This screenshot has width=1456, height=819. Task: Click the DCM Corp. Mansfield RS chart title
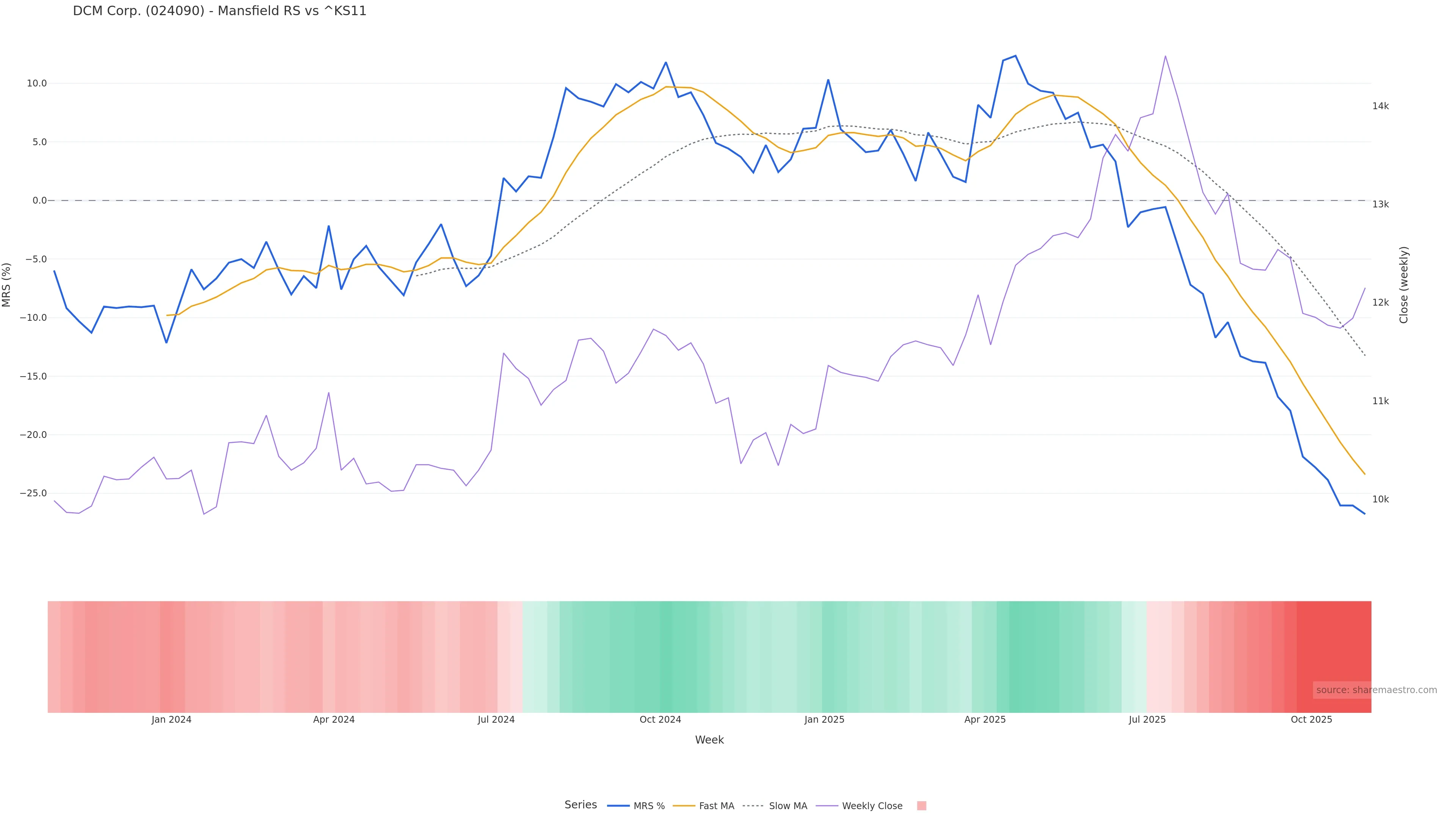pyautogui.click(x=219, y=11)
